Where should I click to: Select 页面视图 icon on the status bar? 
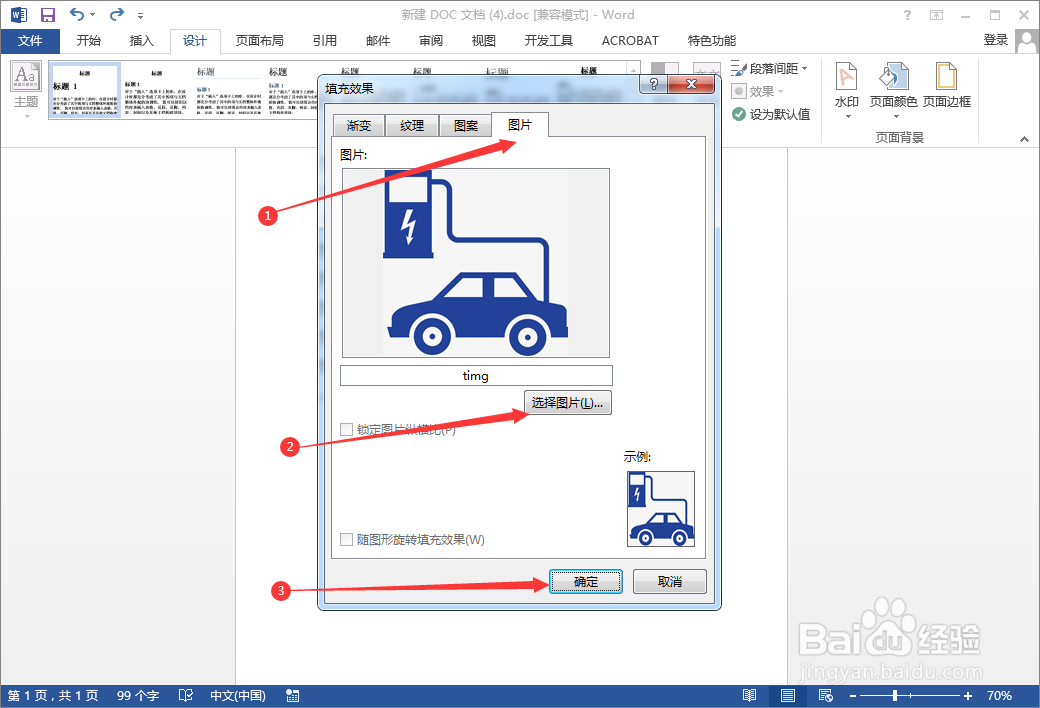(x=787, y=695)
